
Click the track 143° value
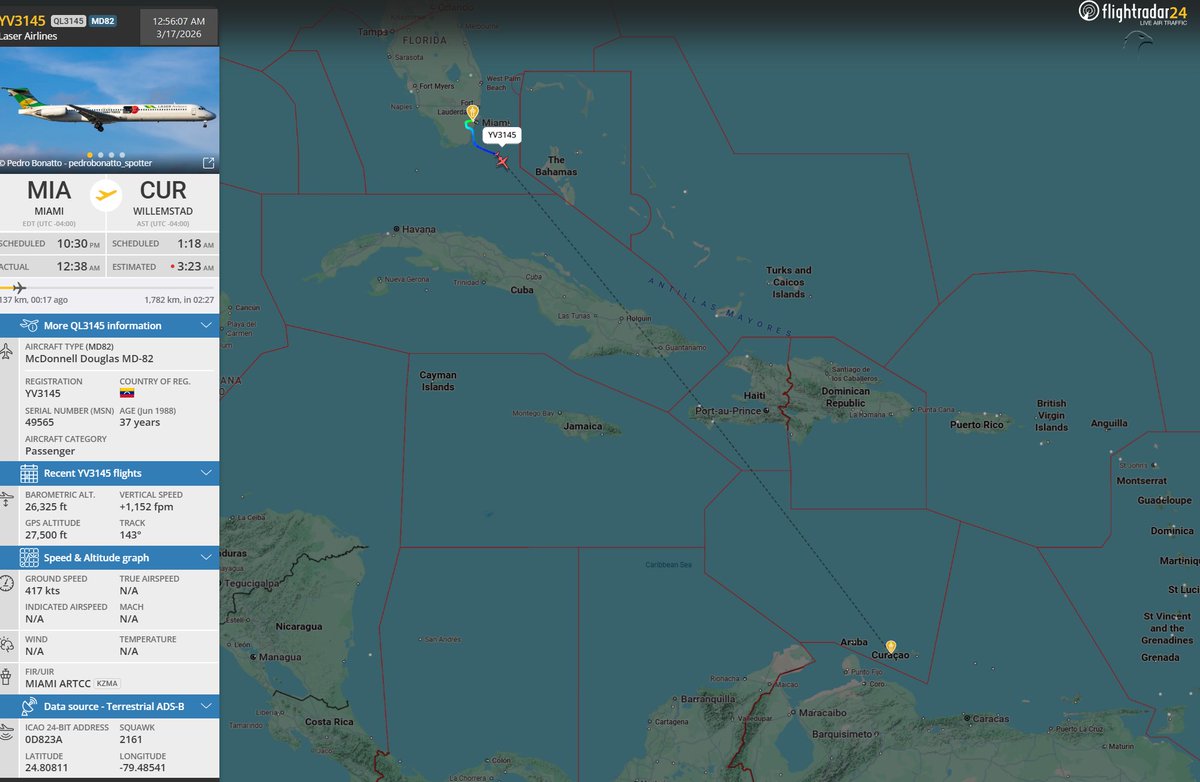[131, 535]
